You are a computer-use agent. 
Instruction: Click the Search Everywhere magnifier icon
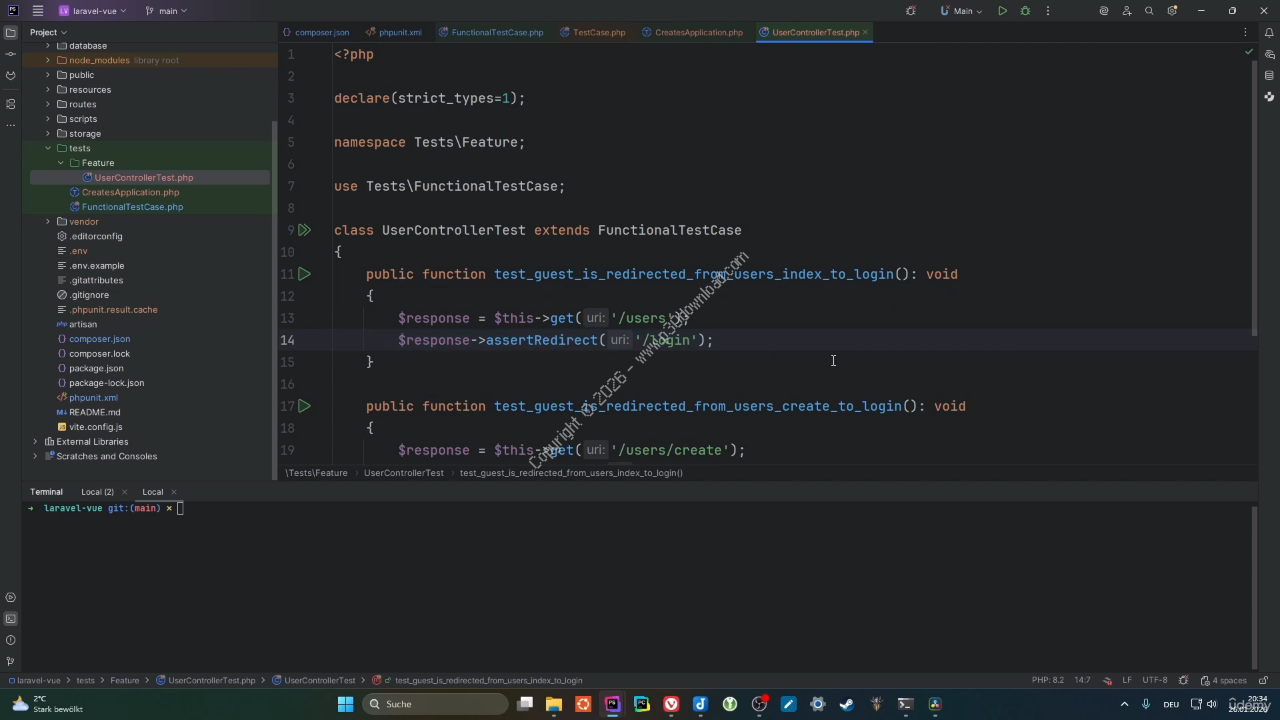tap(1149, 11)
